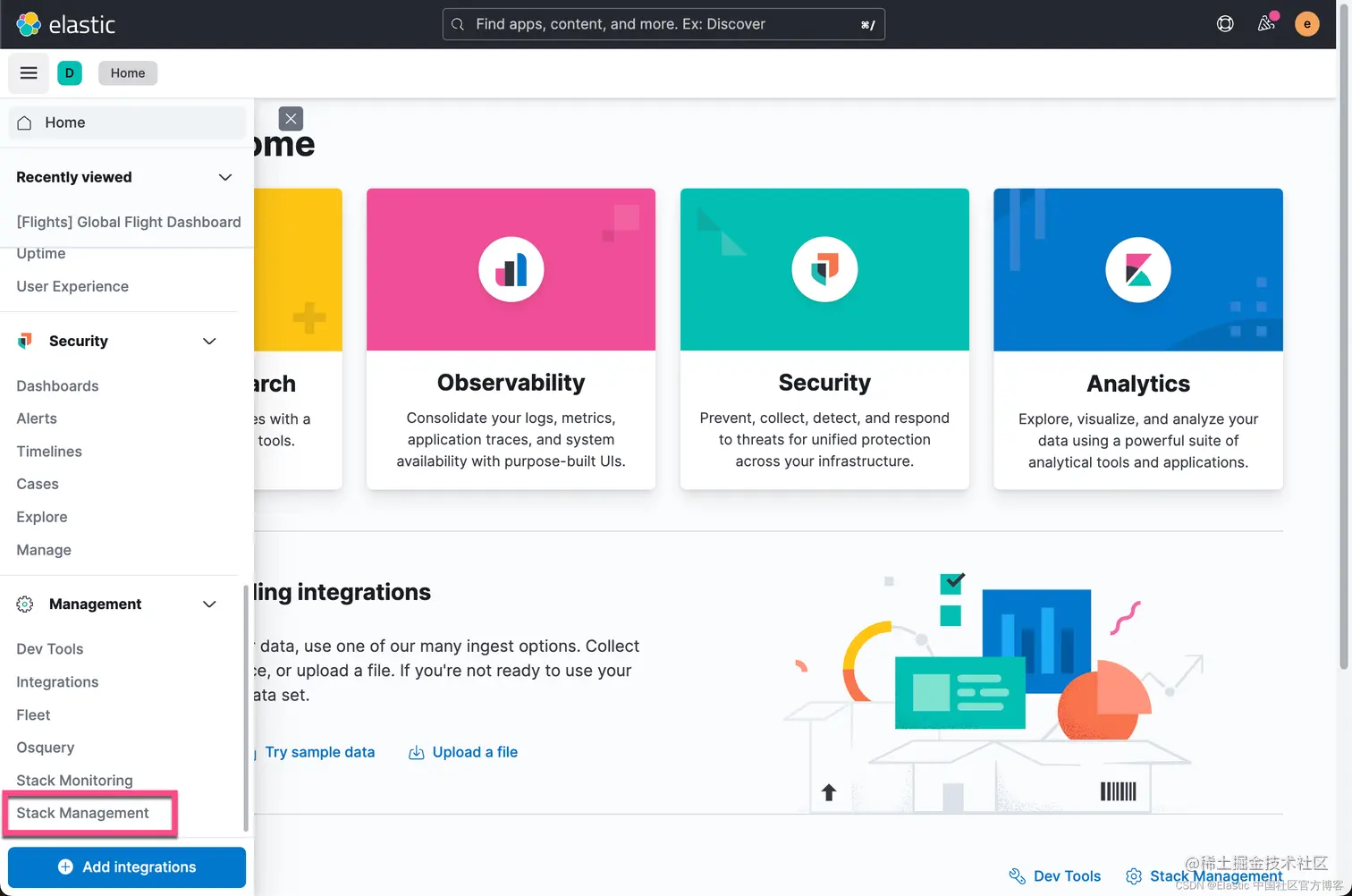The image size is (1352, 896).
Task: Open Explore in the sidebar
Action: click(42, 517)
